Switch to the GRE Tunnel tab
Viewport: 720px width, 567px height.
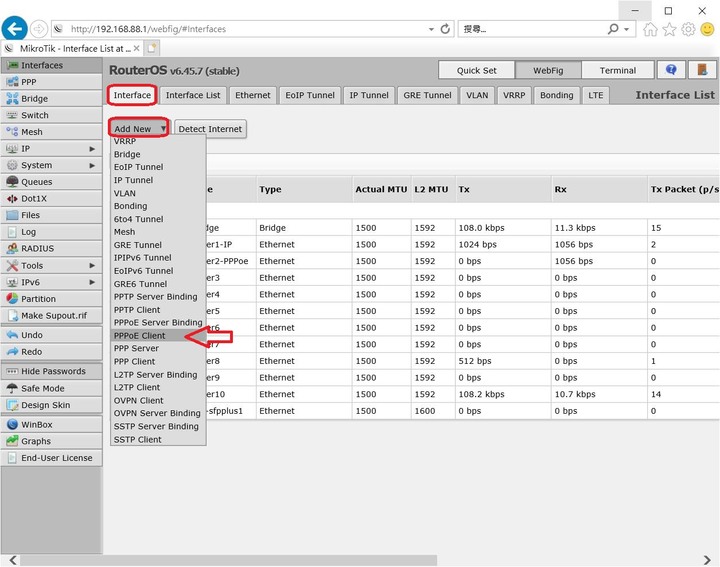pos(428,95)
